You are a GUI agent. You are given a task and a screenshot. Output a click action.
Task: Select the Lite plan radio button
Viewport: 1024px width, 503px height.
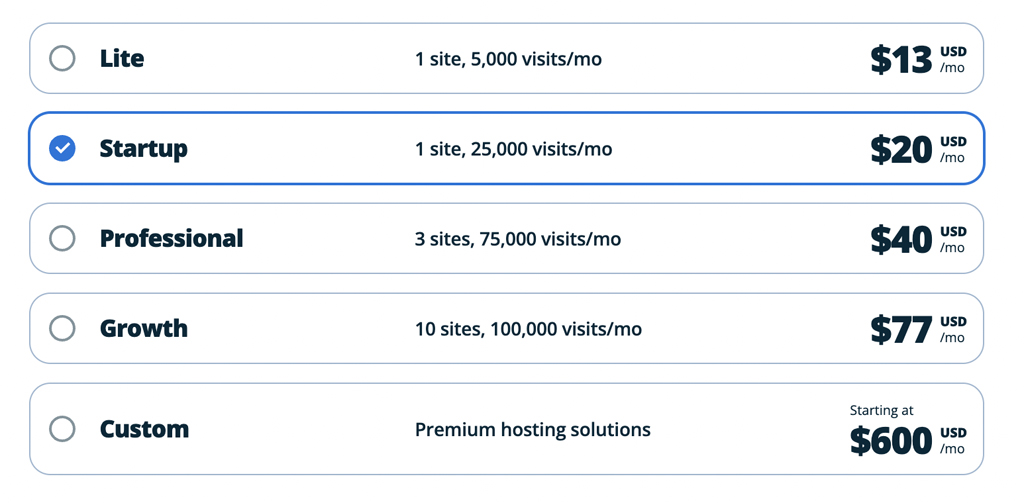point(62,59)
